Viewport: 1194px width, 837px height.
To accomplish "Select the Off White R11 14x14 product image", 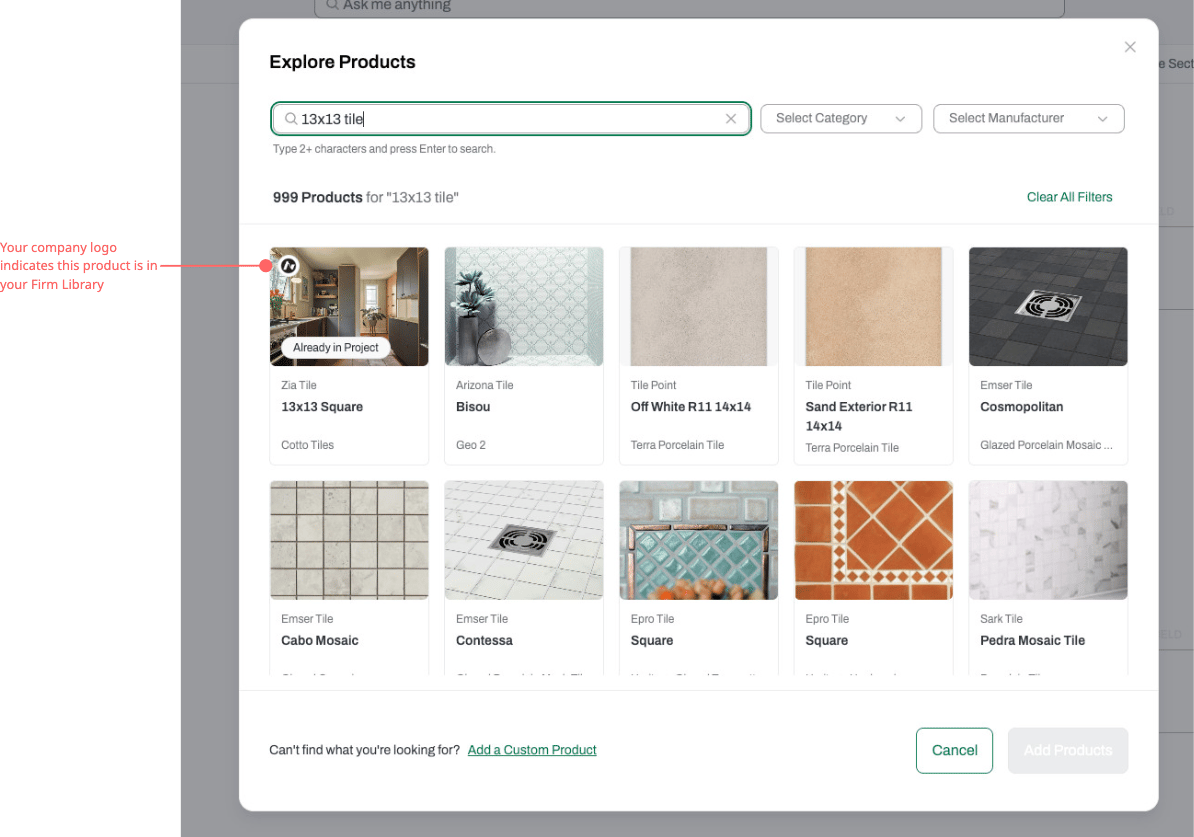I will click(x=698, y=306).
